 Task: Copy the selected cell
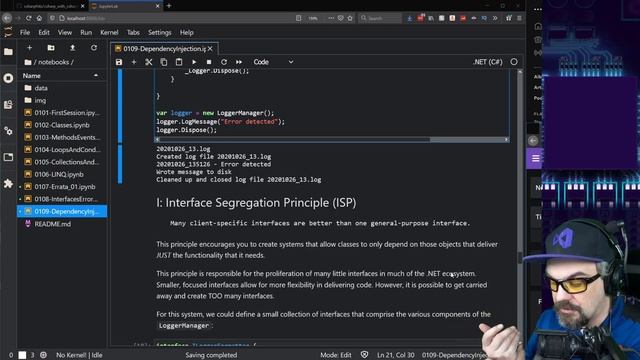pos(164,62)
